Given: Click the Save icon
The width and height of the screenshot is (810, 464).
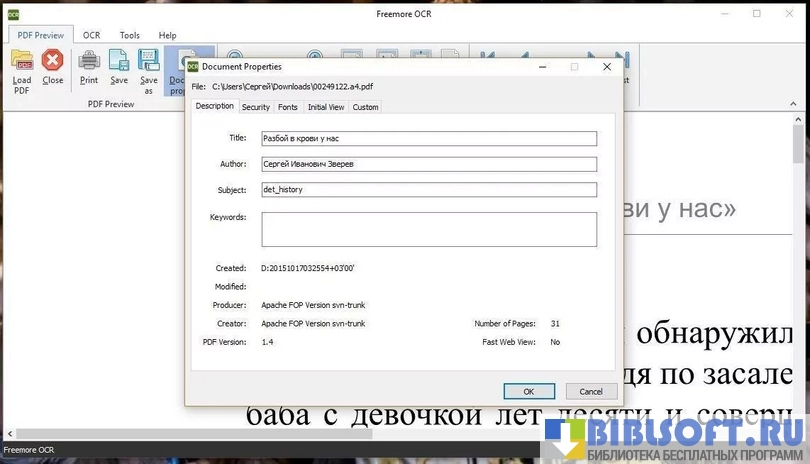Looking at the screenshot, I should [119, 61].
